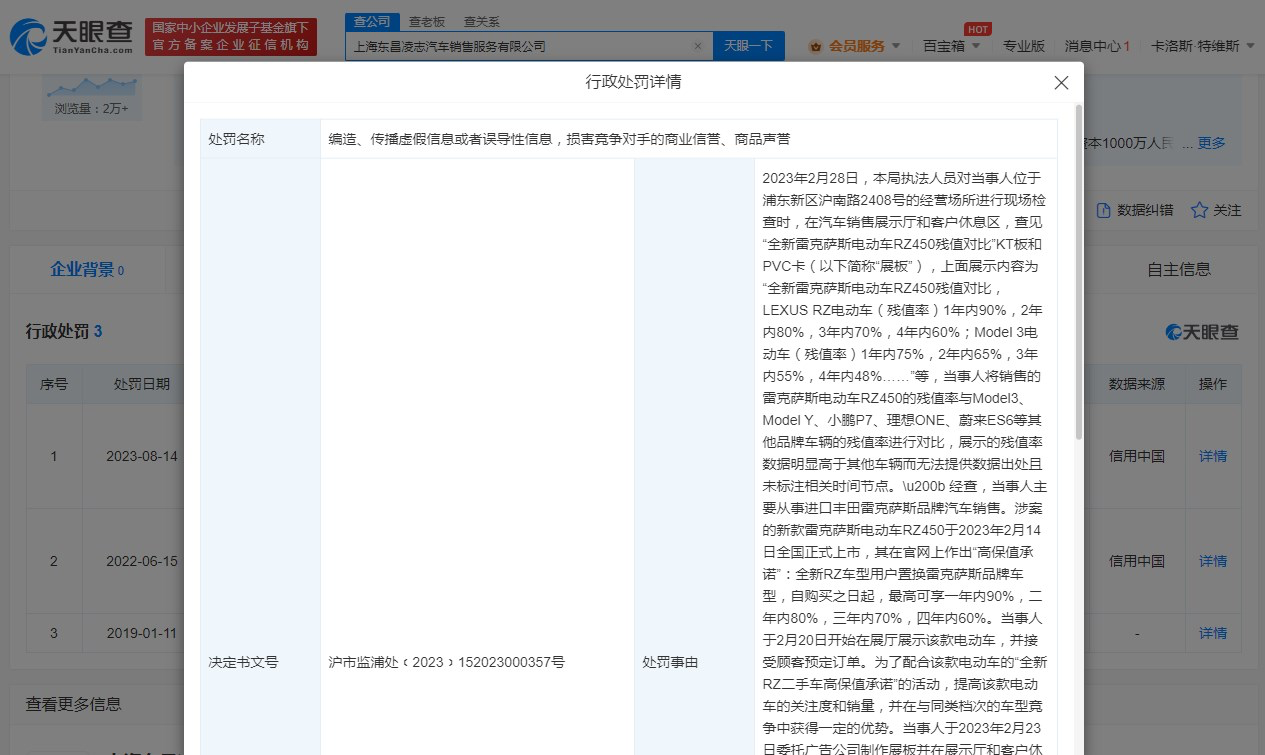
Task: Click the dialog's vertical scrollbar thumb
Action: 1078,270
